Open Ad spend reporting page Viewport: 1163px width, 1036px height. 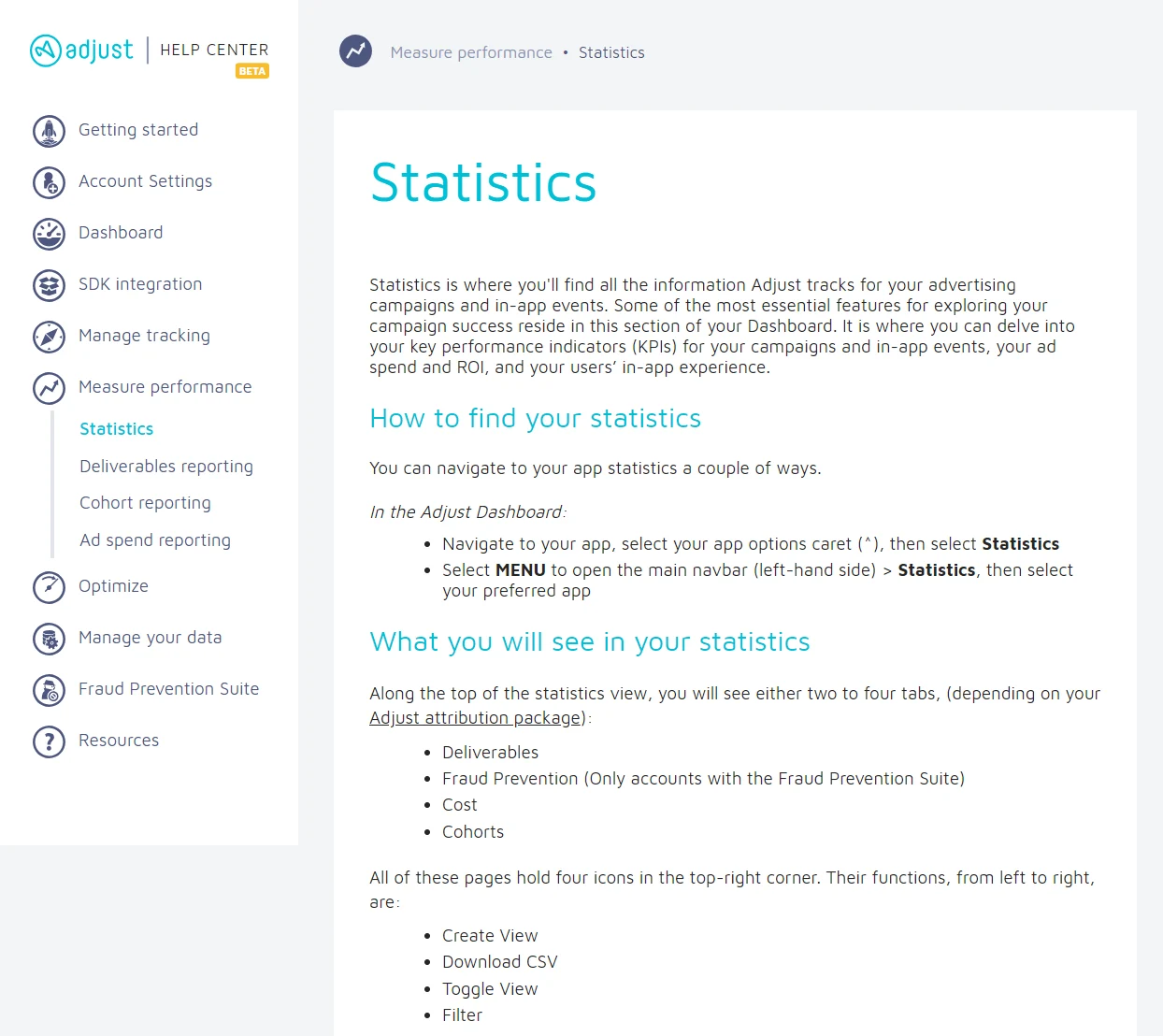(x=155, y=540)
